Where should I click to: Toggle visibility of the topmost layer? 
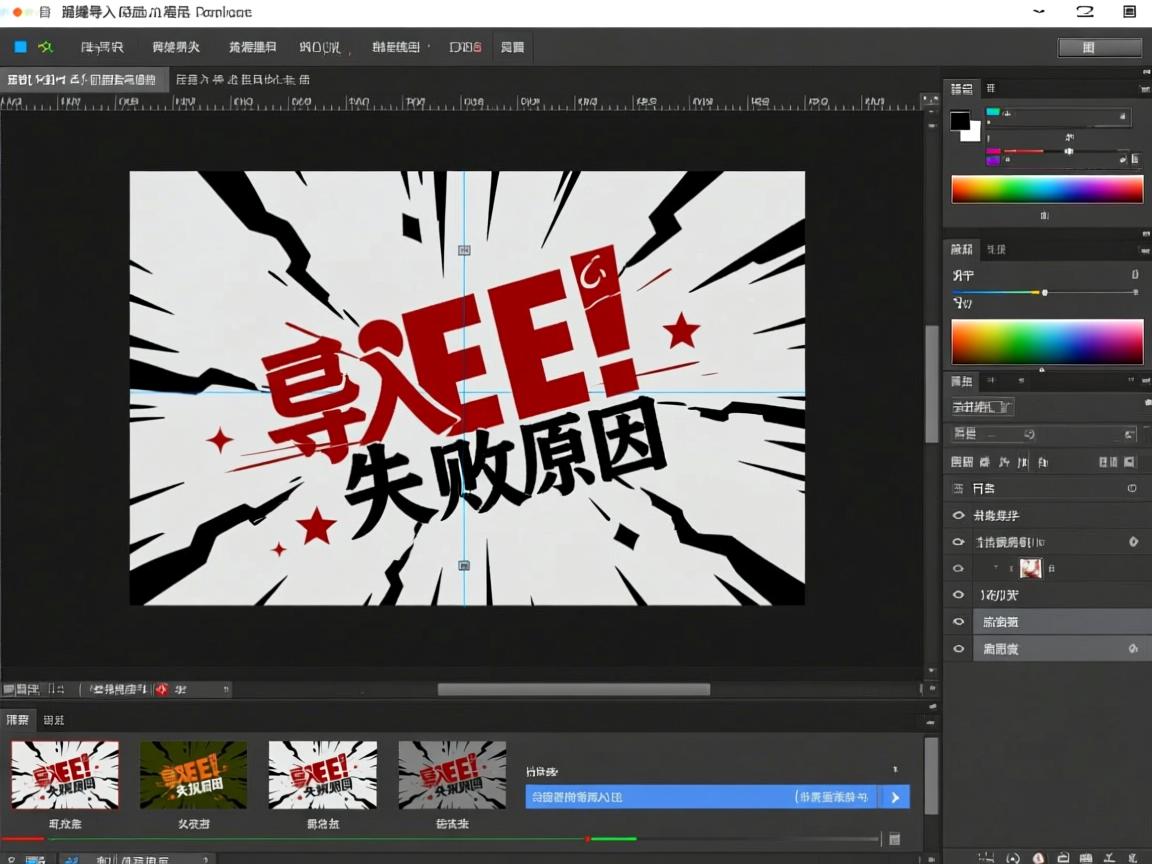tap(959, 515)
